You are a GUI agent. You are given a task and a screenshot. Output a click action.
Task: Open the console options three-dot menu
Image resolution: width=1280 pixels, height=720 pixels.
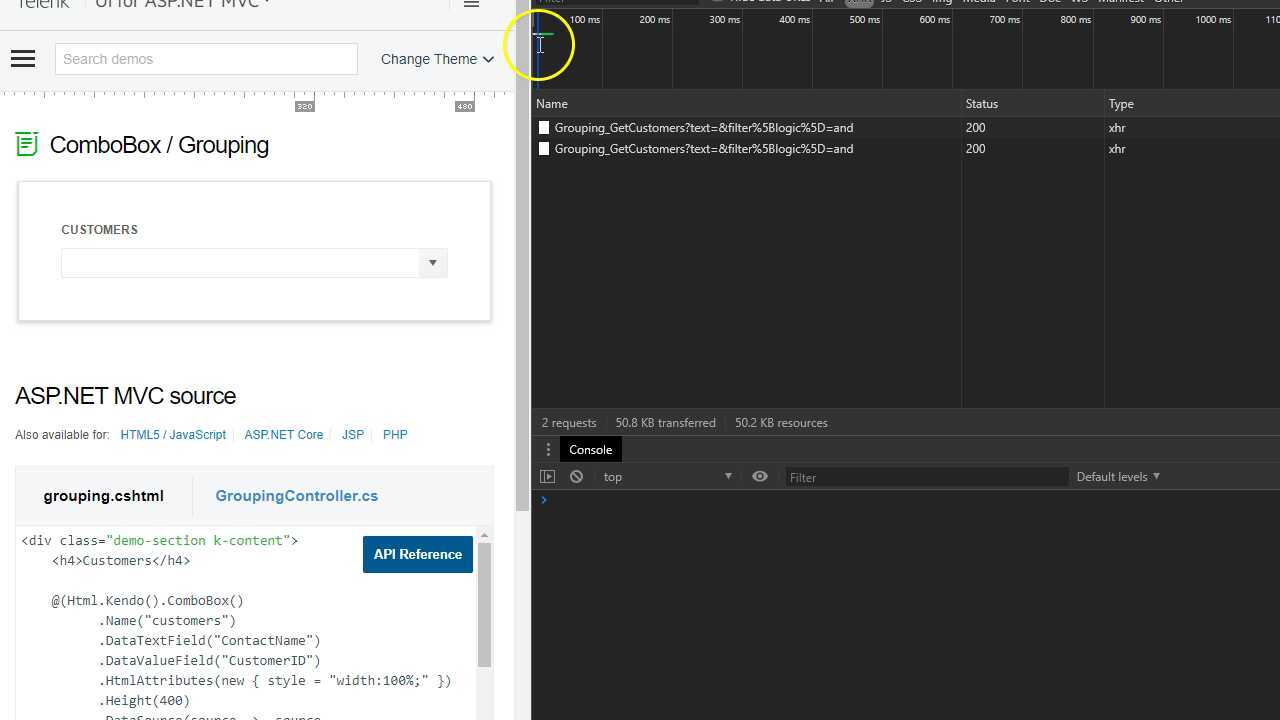pyautogui.click(x=547, y=449)
